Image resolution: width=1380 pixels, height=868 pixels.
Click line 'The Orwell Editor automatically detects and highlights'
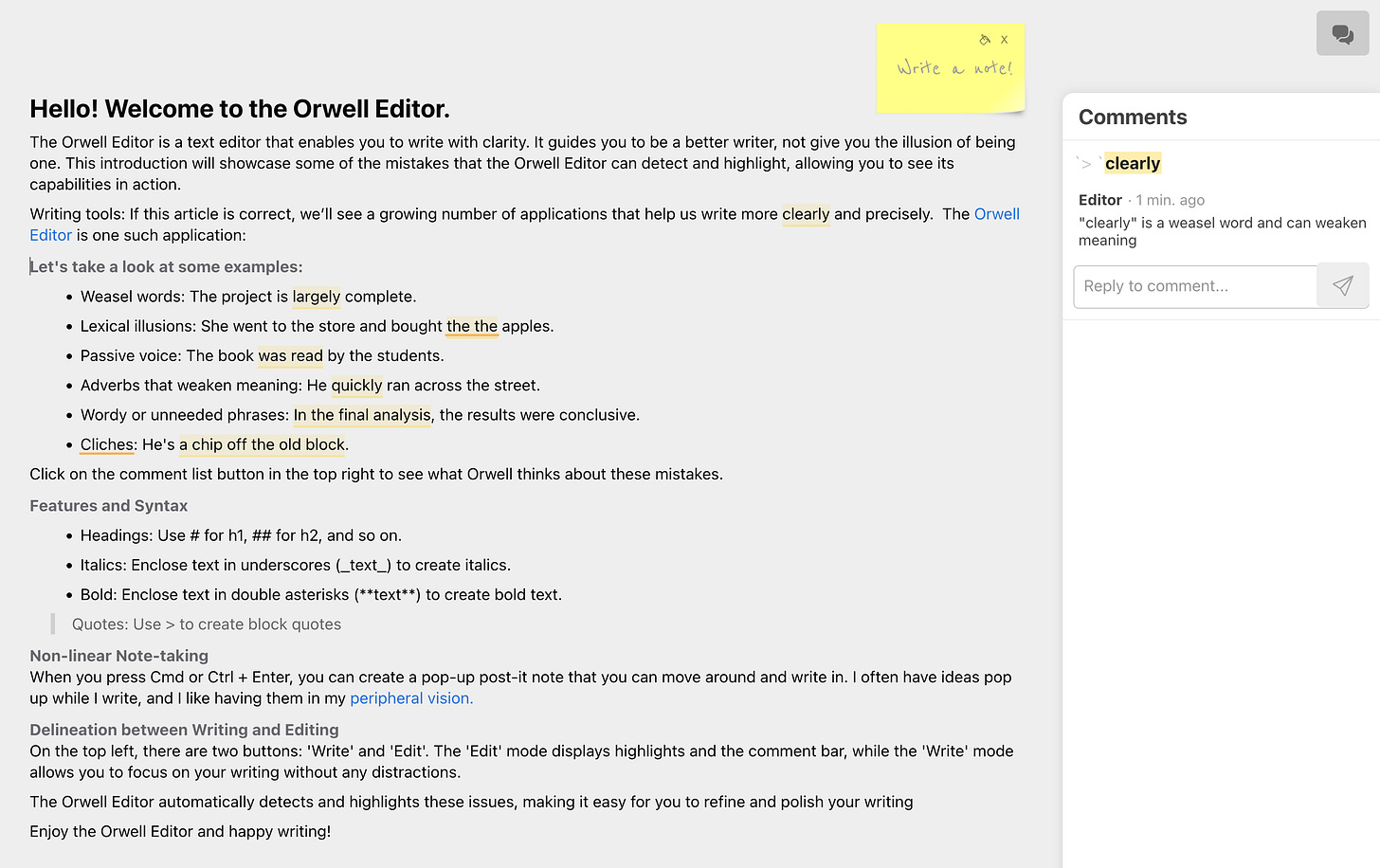coord(471,803)
